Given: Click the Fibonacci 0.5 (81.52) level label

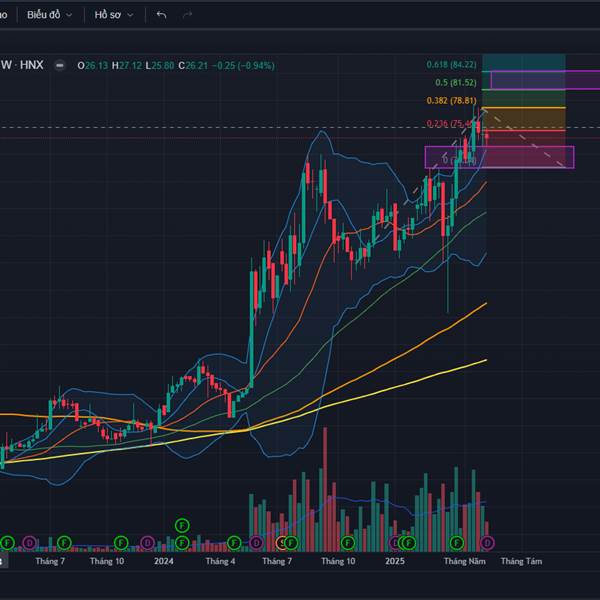Looking at the screenshot, I should coord(456,83).
